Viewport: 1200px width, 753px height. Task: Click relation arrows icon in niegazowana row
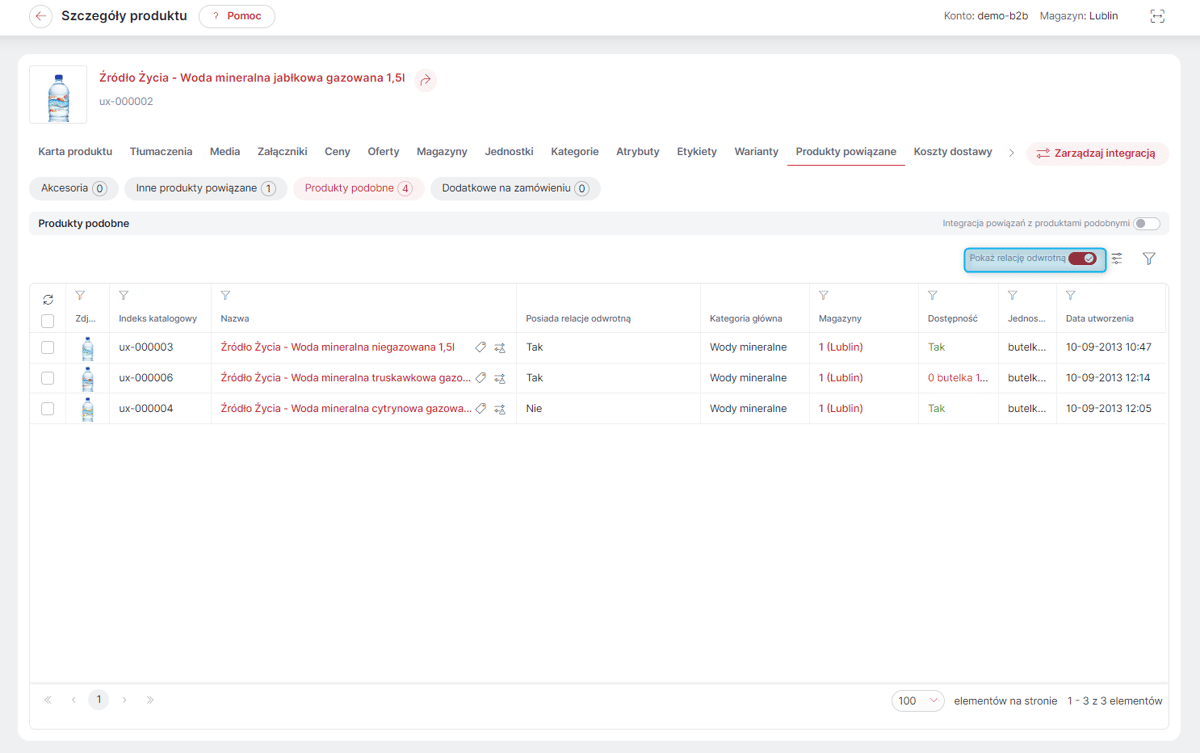click(500, 348)
